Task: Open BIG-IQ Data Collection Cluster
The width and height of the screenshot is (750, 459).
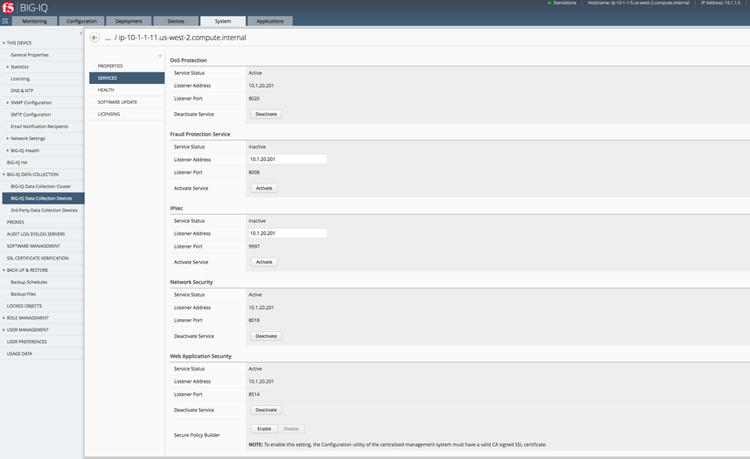Action: (x=41, y=186)
